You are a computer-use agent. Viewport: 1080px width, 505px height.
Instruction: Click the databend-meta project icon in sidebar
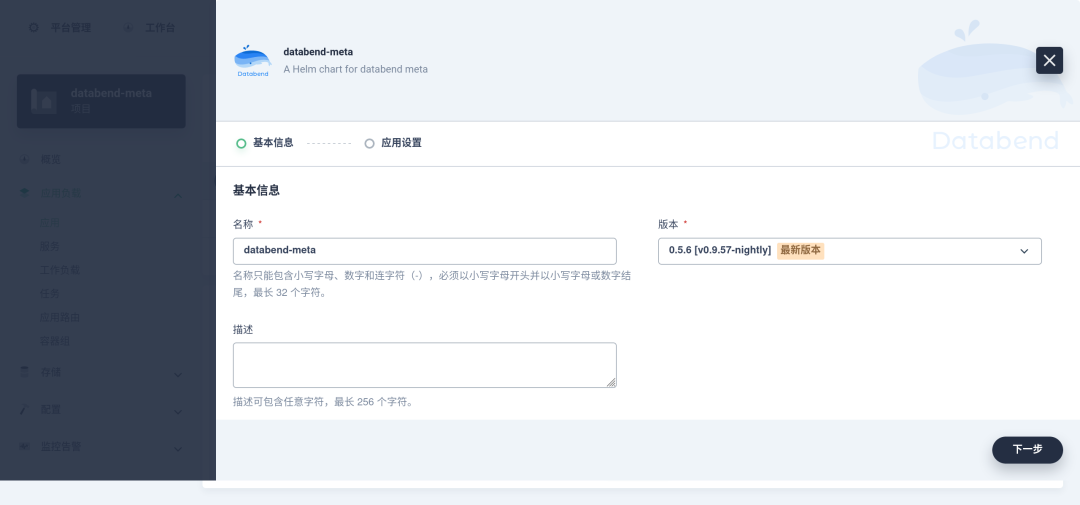point(44,100)
